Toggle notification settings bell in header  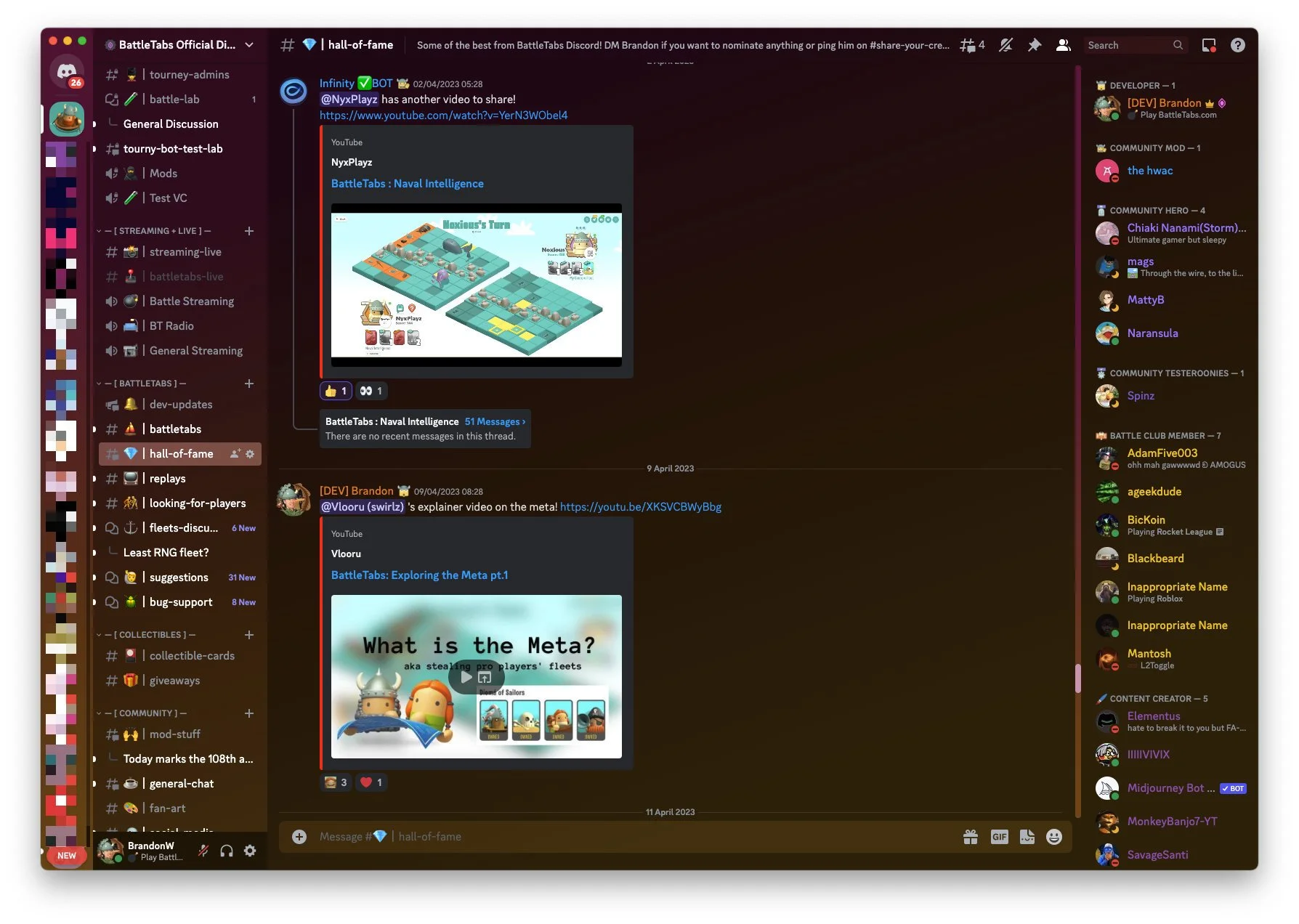(x=1005, y=45)
